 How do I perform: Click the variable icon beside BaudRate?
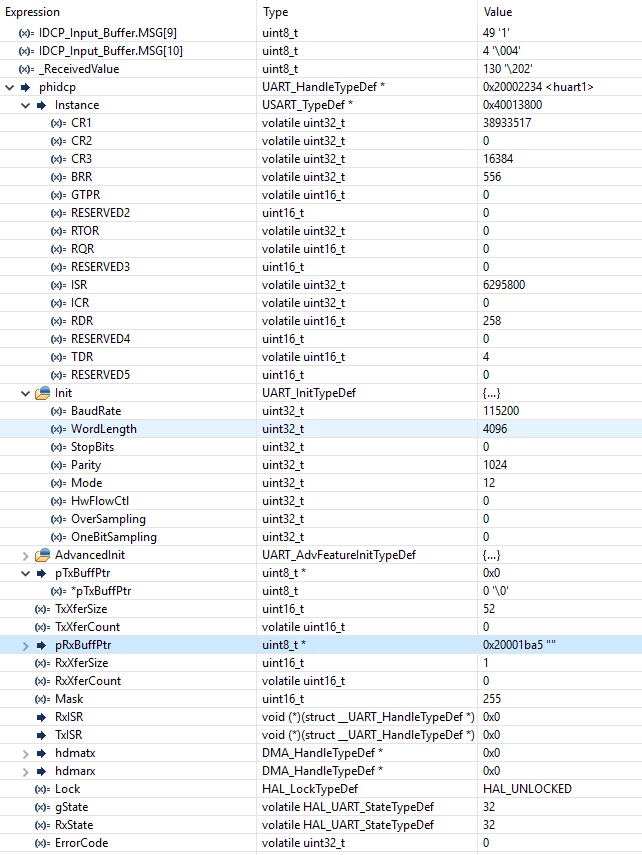(58, 411)
